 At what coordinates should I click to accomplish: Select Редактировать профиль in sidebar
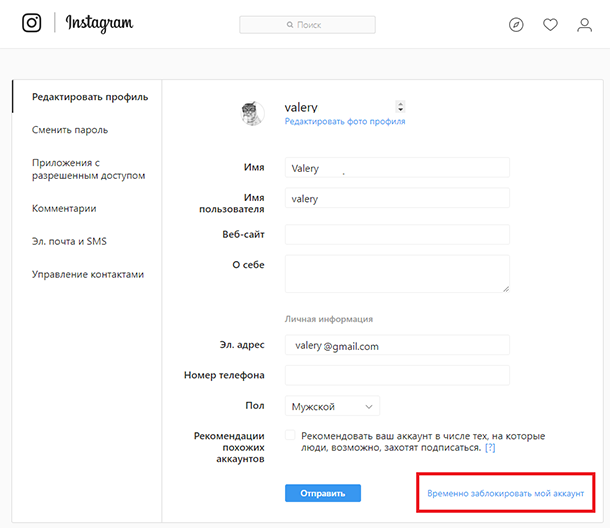pos(90,97)
